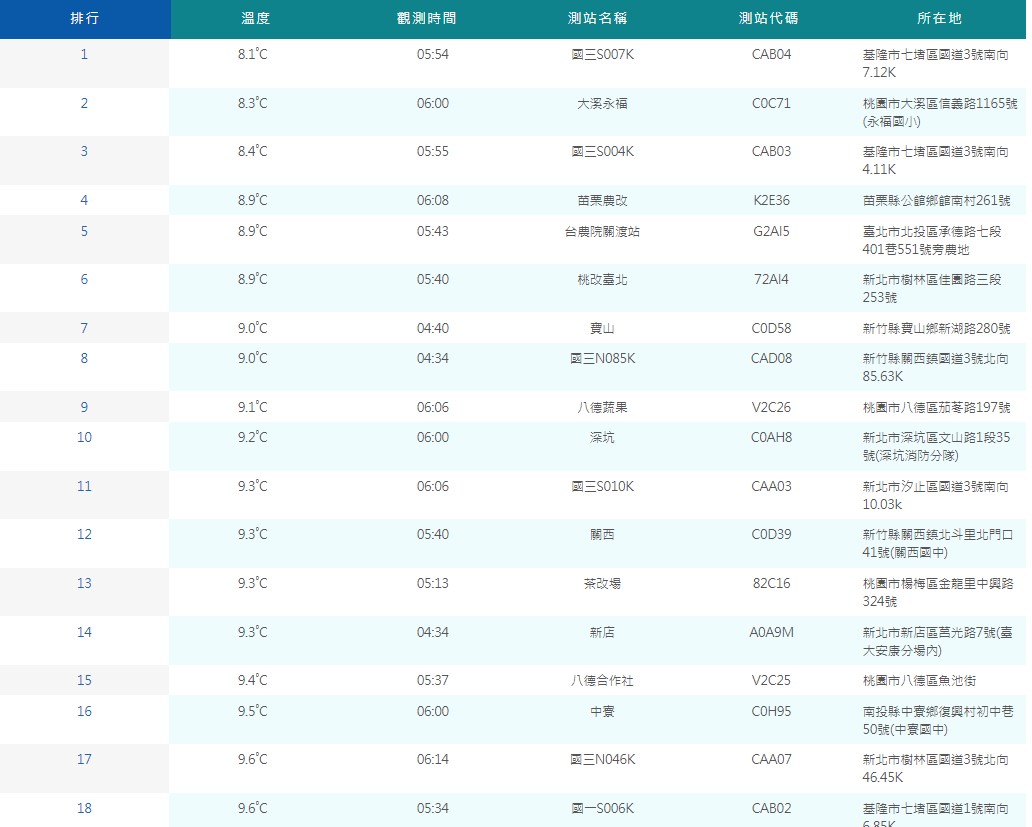Click station name 大溪永福
Image resolution: width=1032 pixels, height=827 pixels.
point(602,104)
